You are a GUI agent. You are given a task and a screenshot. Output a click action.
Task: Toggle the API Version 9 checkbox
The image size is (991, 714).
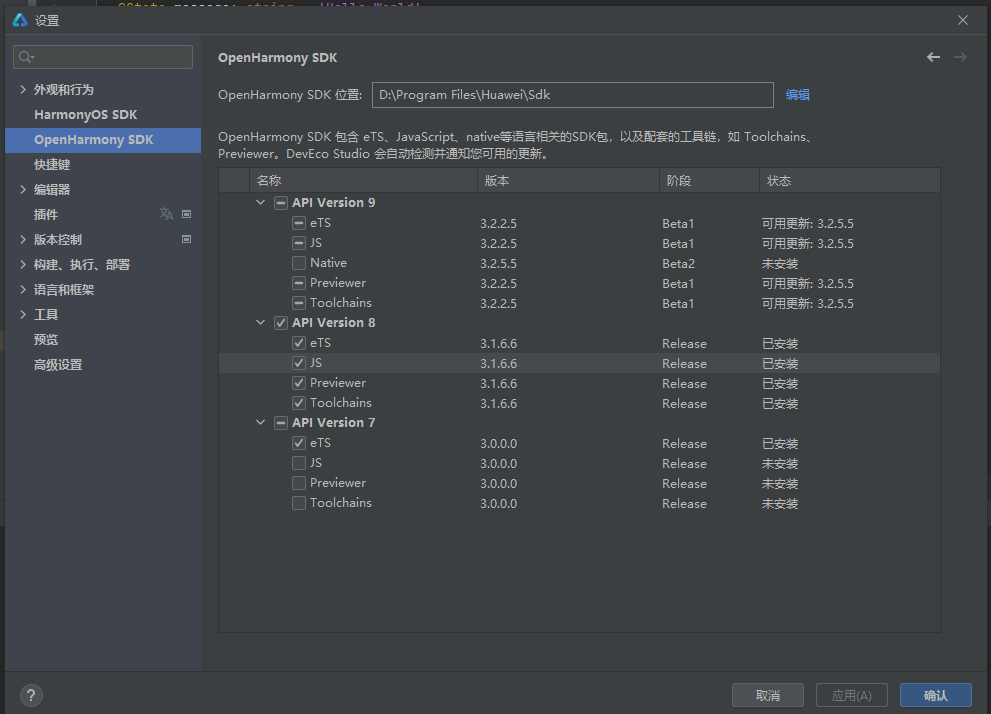point(281,203)
